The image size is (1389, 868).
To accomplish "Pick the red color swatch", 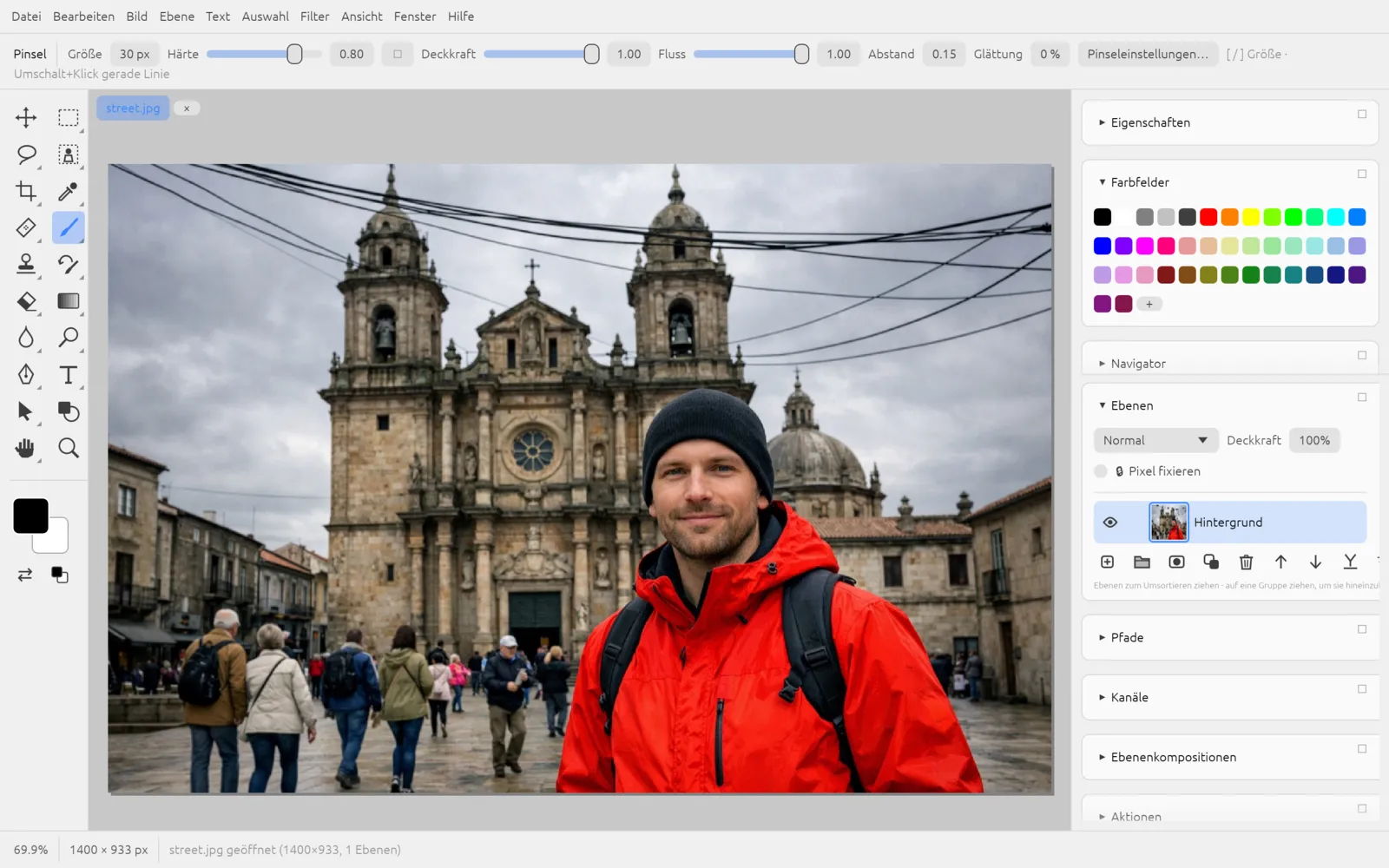I will click(x=1208, y=217).
